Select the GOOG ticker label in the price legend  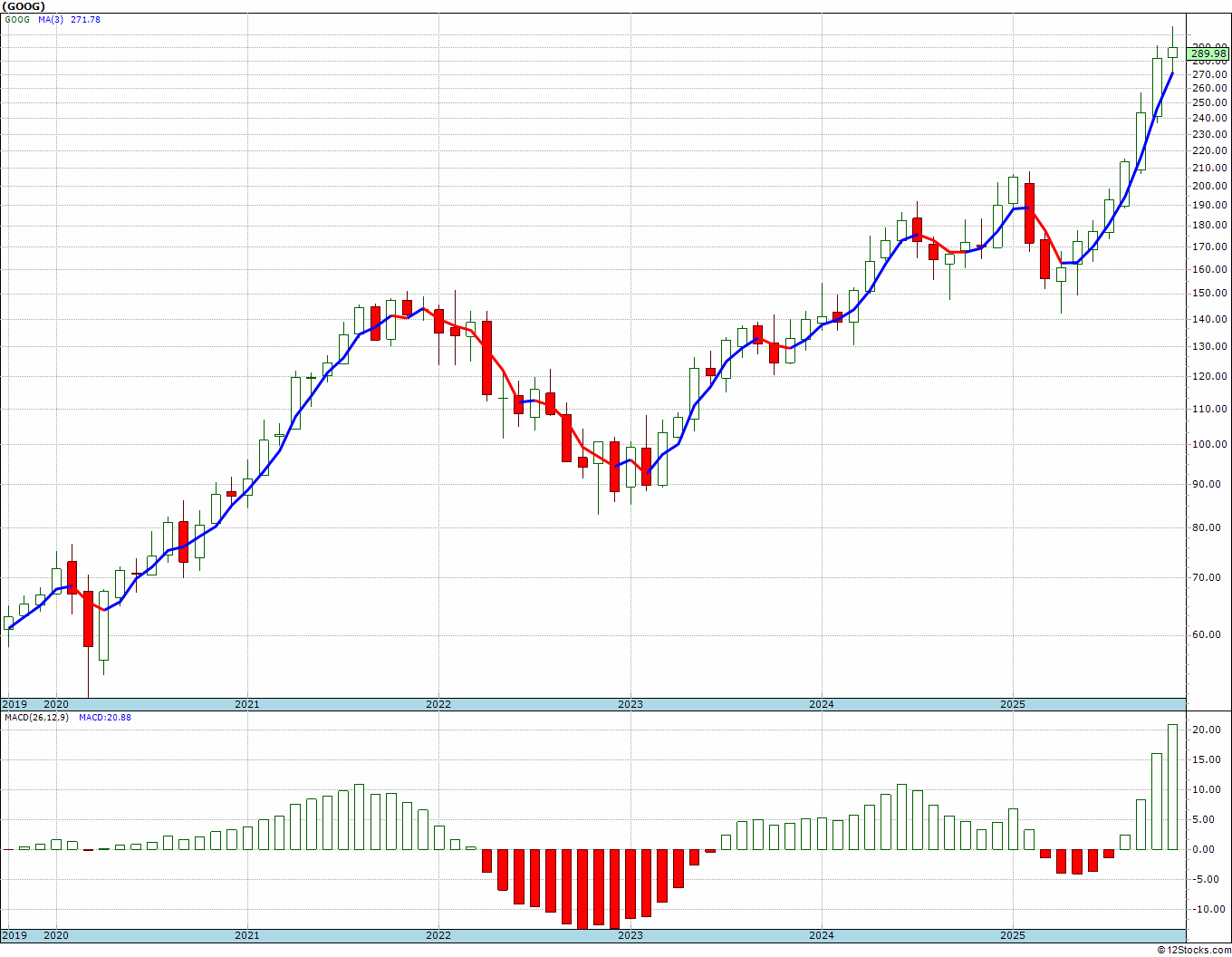point(17,19)
